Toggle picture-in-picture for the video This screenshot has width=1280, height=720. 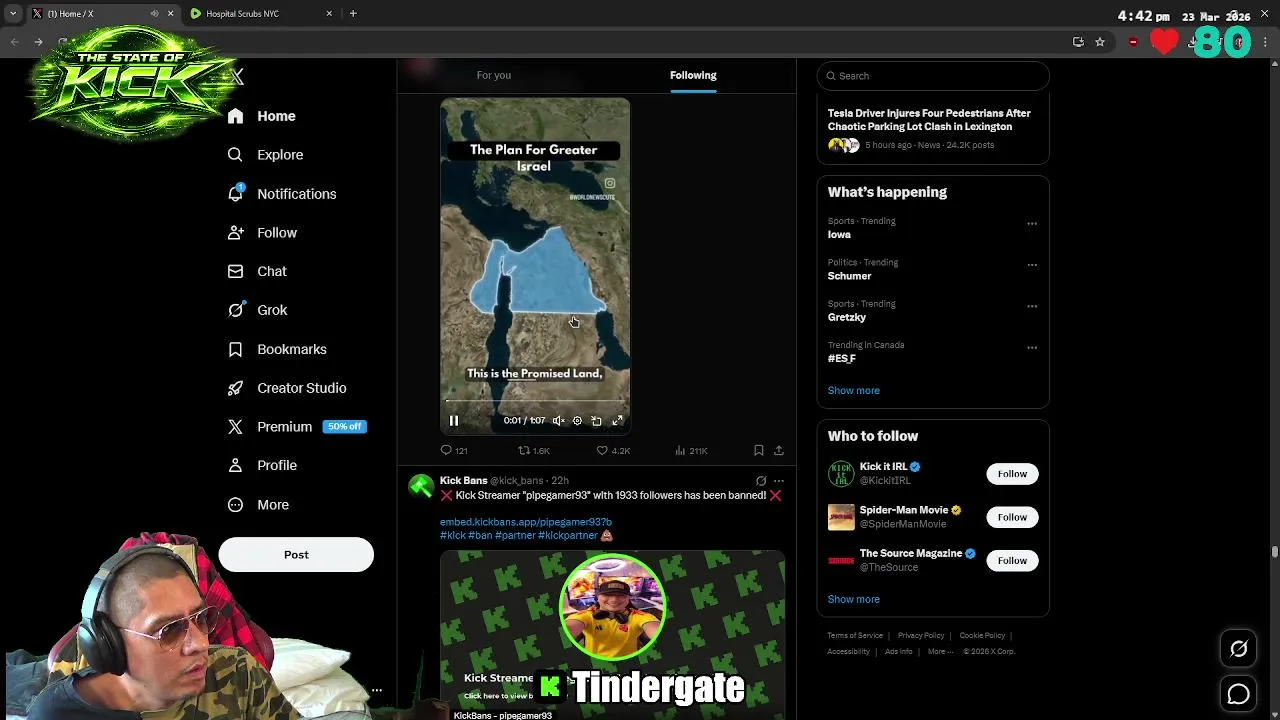tap(597, 421)
